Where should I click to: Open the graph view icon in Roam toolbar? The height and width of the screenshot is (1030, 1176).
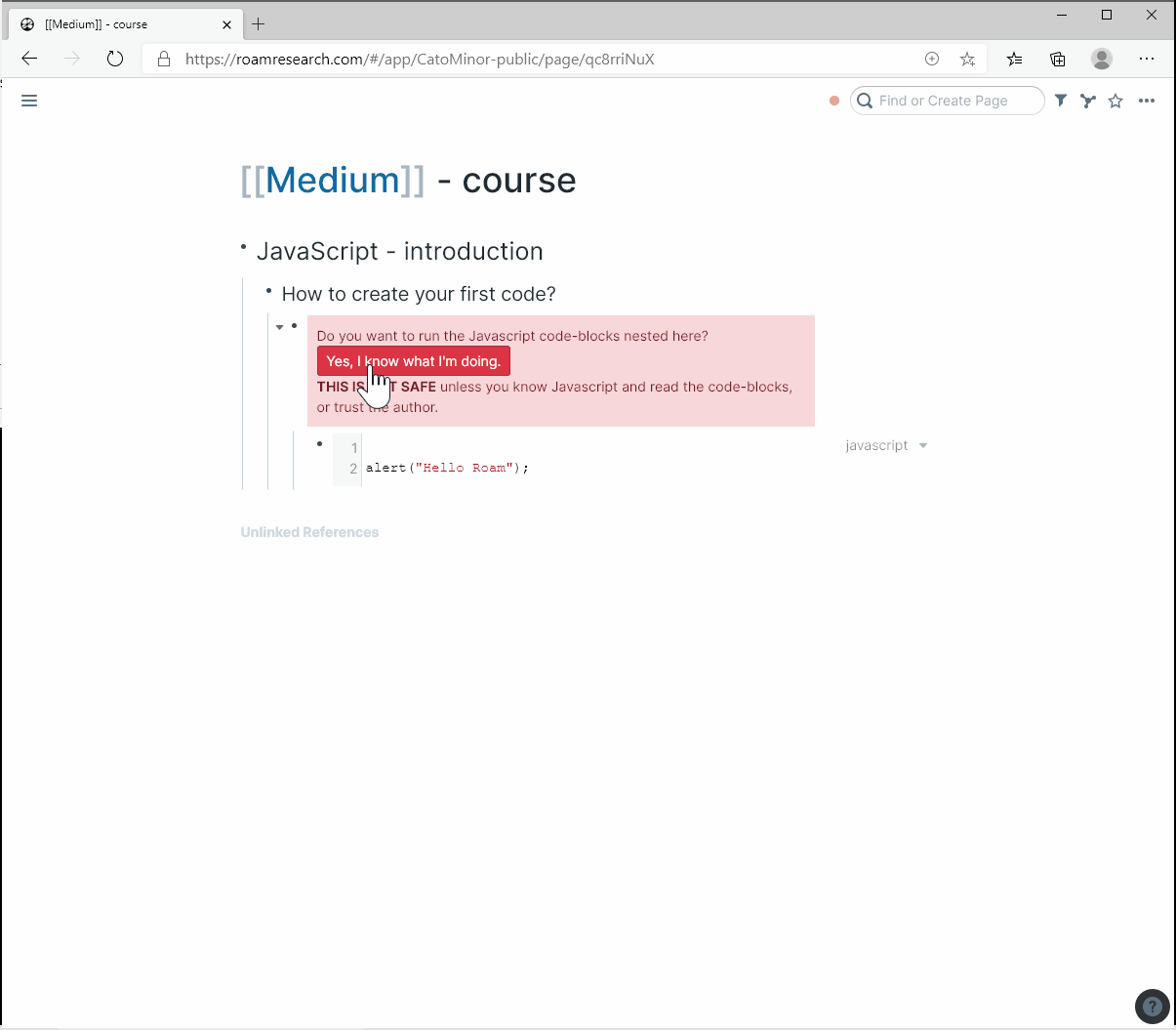tap(1088, 101)
